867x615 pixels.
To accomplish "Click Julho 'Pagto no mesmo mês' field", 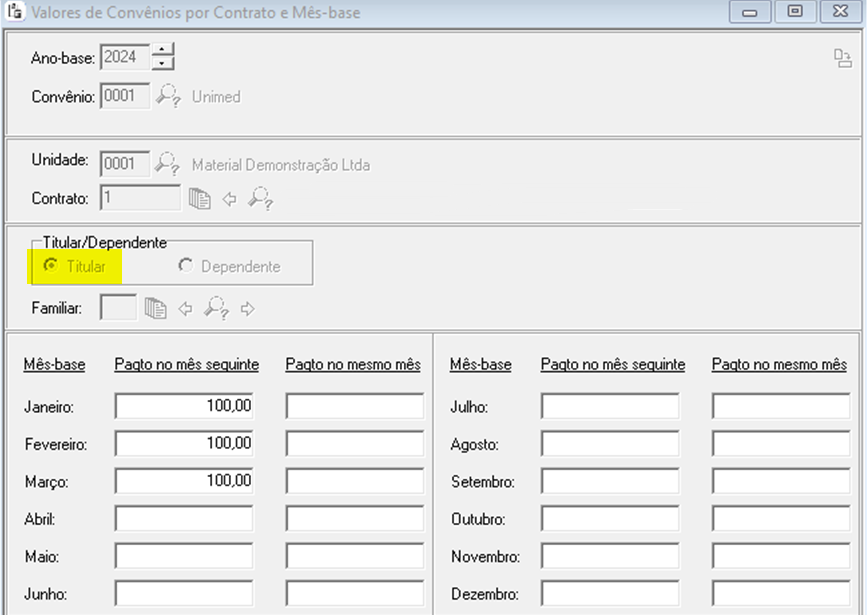I will click(x=780, y=406).
